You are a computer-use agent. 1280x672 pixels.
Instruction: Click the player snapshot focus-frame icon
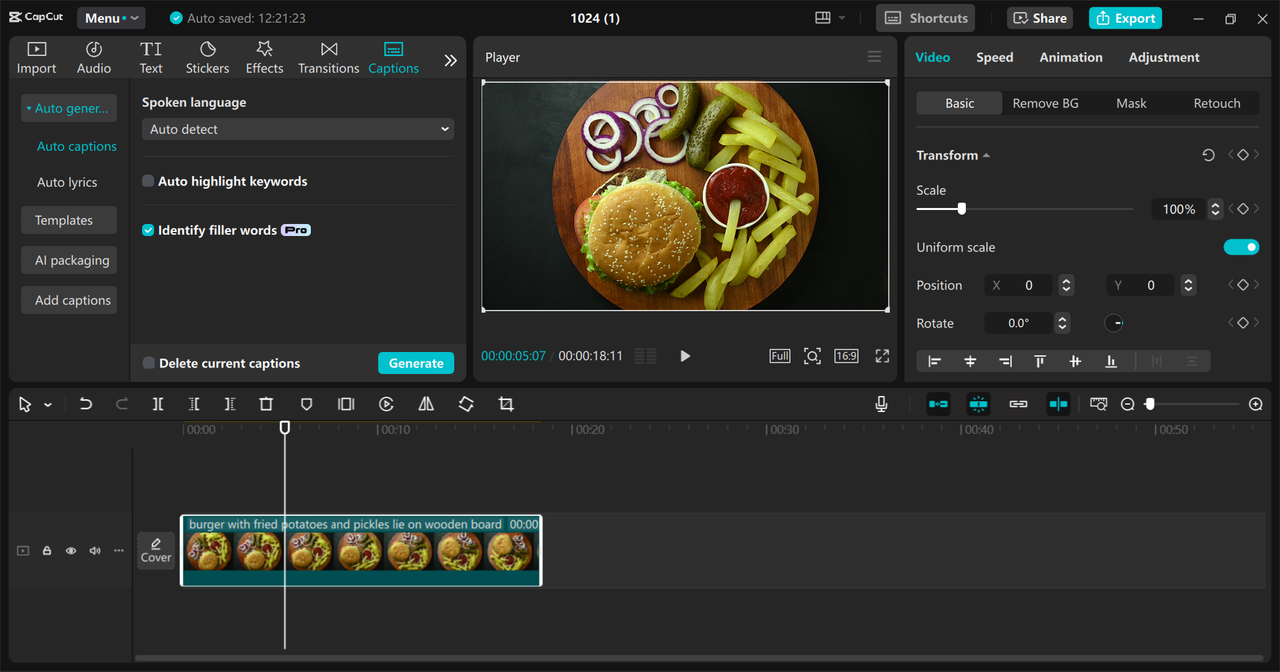coord(812,356)
